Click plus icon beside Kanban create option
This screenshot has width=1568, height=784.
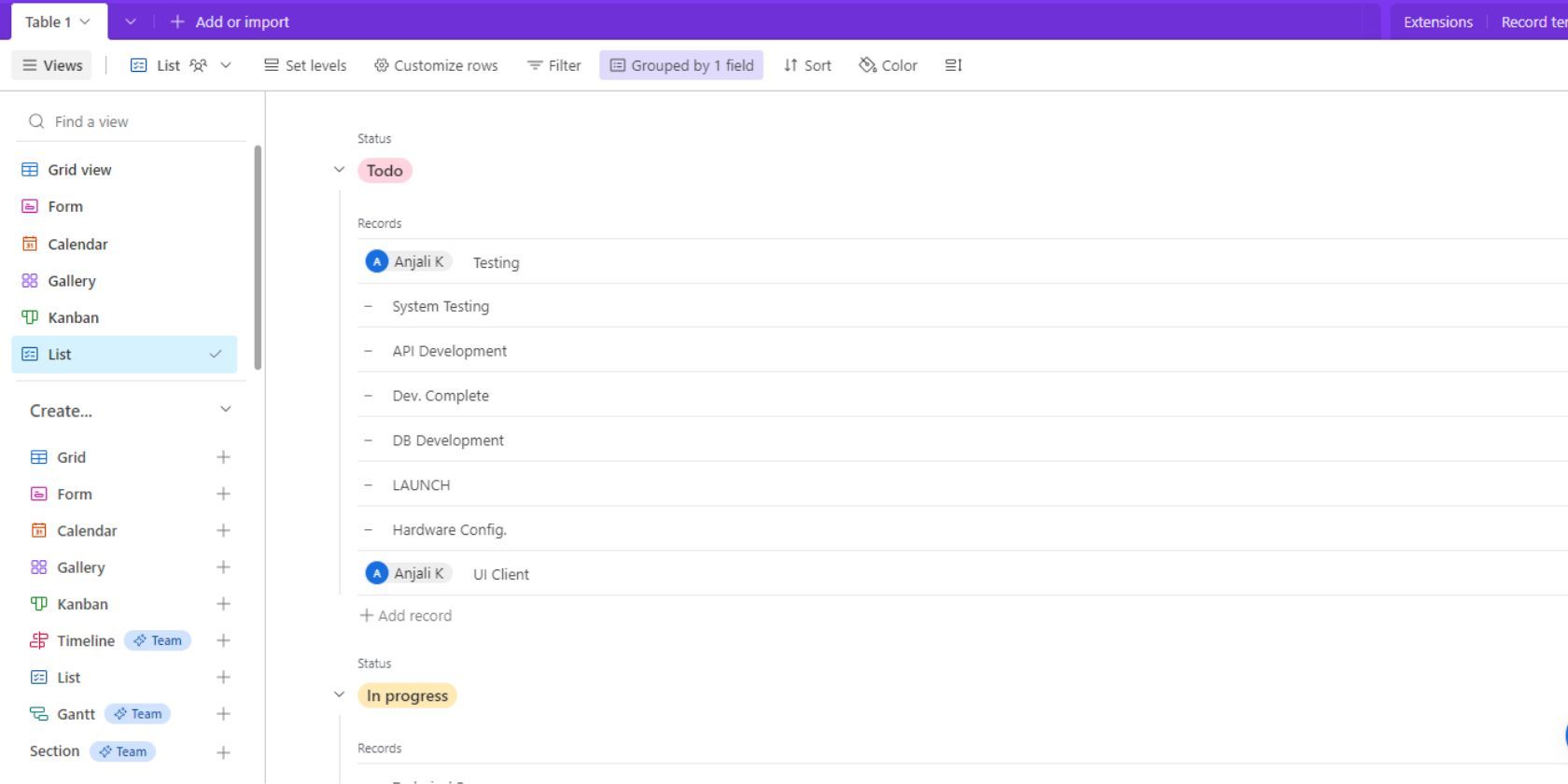223,604
